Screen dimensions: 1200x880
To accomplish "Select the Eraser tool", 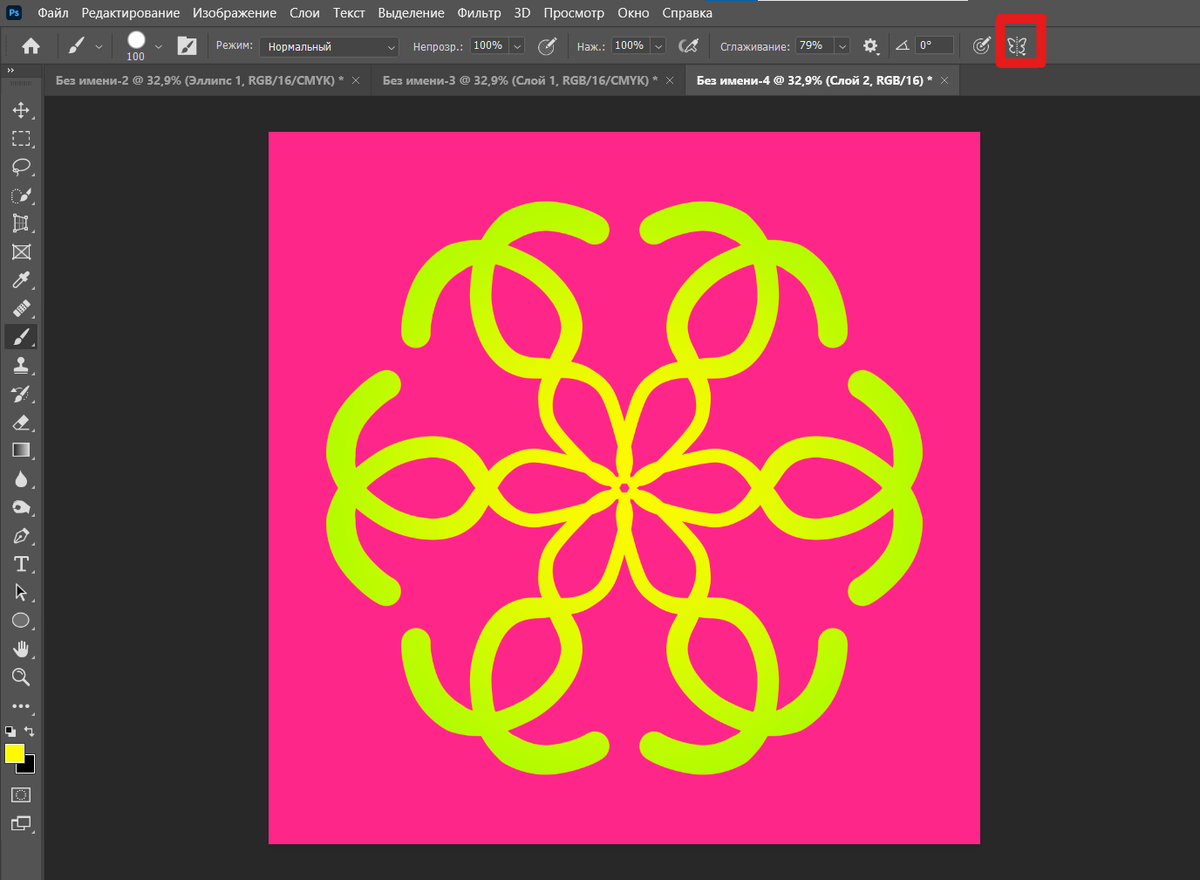I will point(21,422).
